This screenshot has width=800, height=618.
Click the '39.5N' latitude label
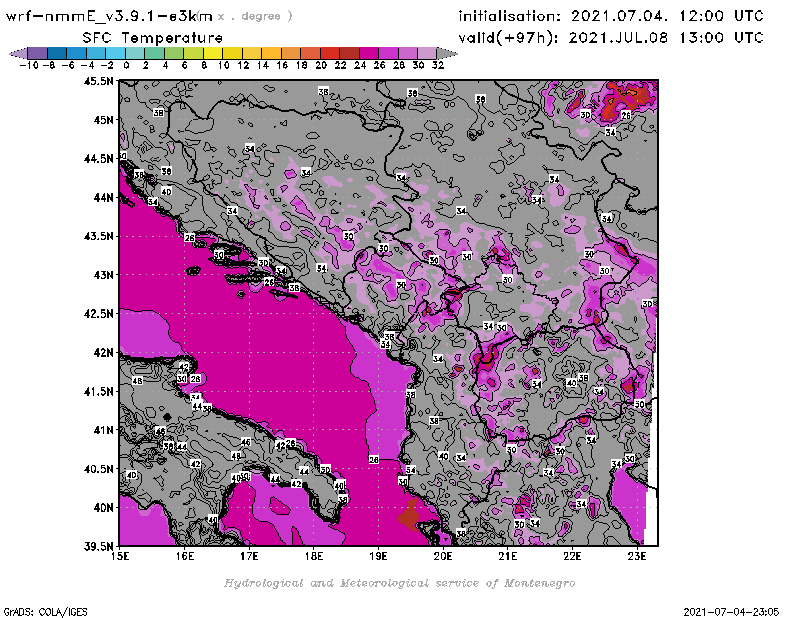[x=98, y=547]
